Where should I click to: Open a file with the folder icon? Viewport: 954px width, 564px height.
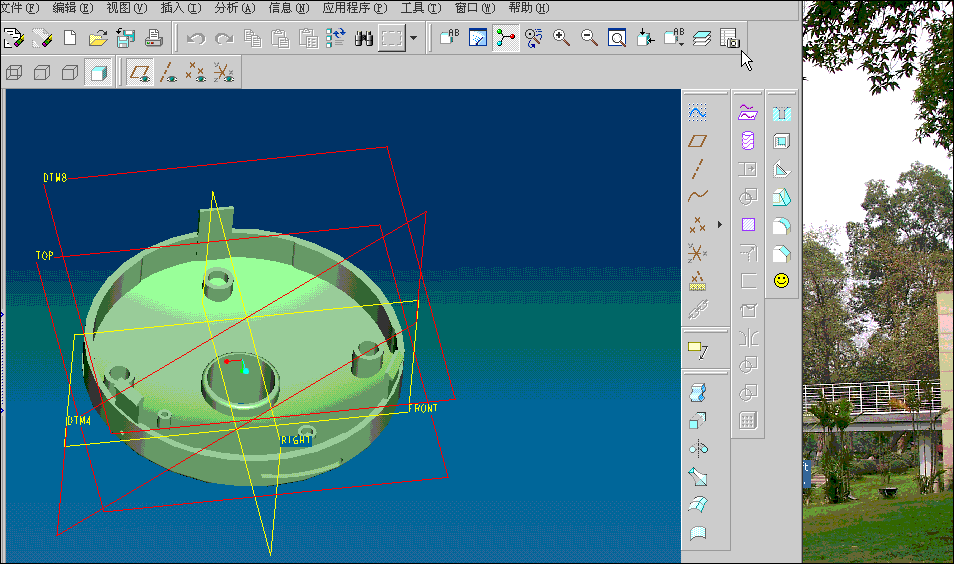98,38
